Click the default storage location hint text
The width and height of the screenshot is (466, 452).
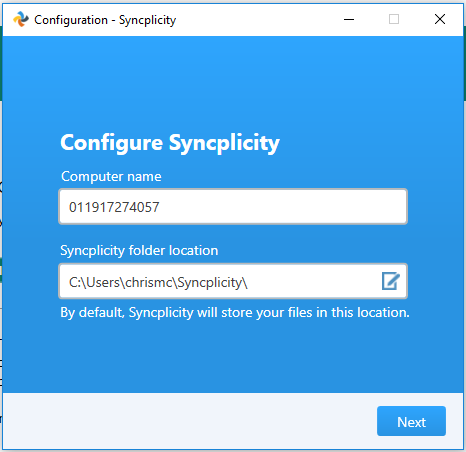pyautogui.click(x=235, y=313)
